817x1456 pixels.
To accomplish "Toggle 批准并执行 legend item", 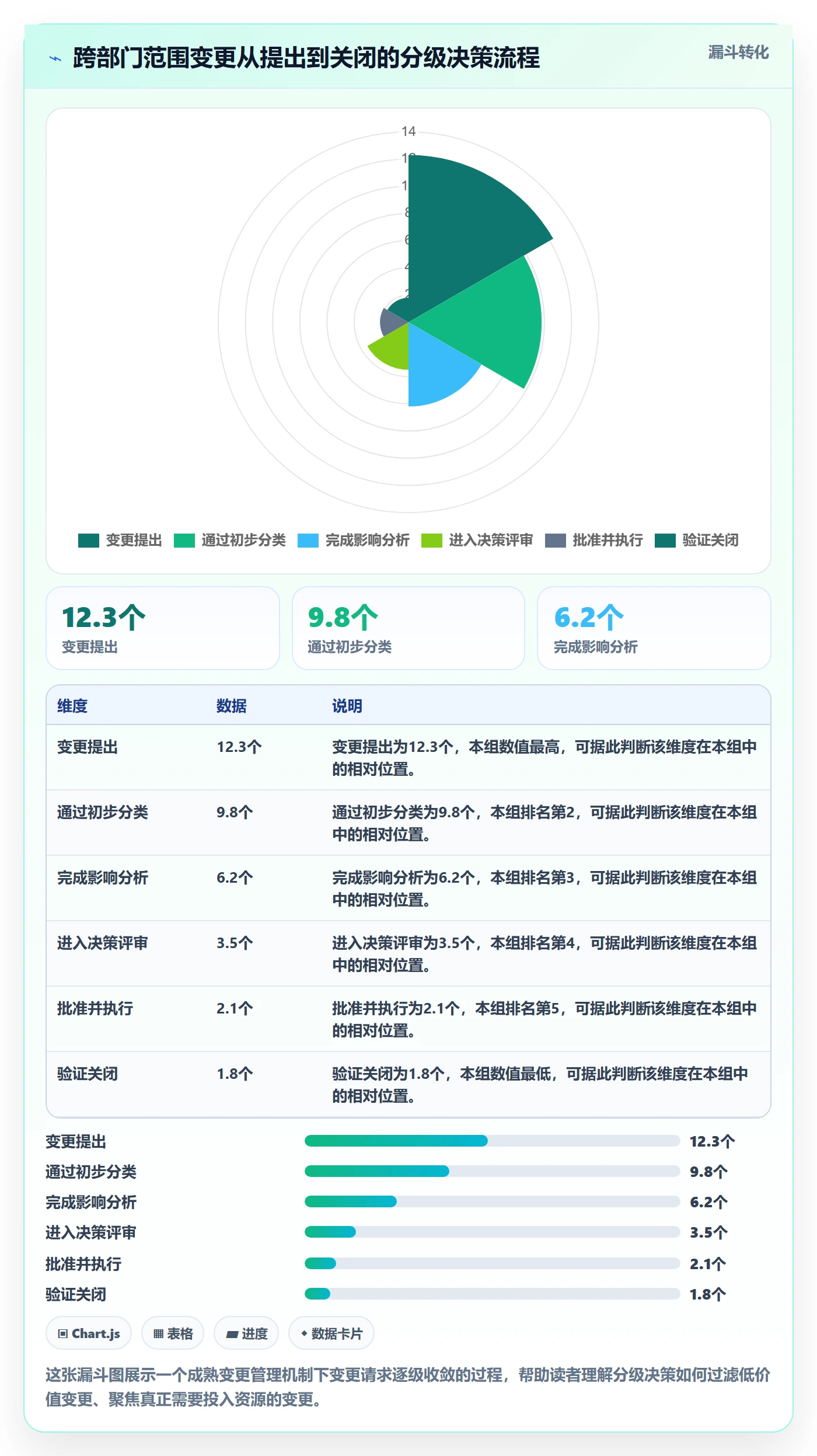I will pyautogui.click(x=593, y=541).
